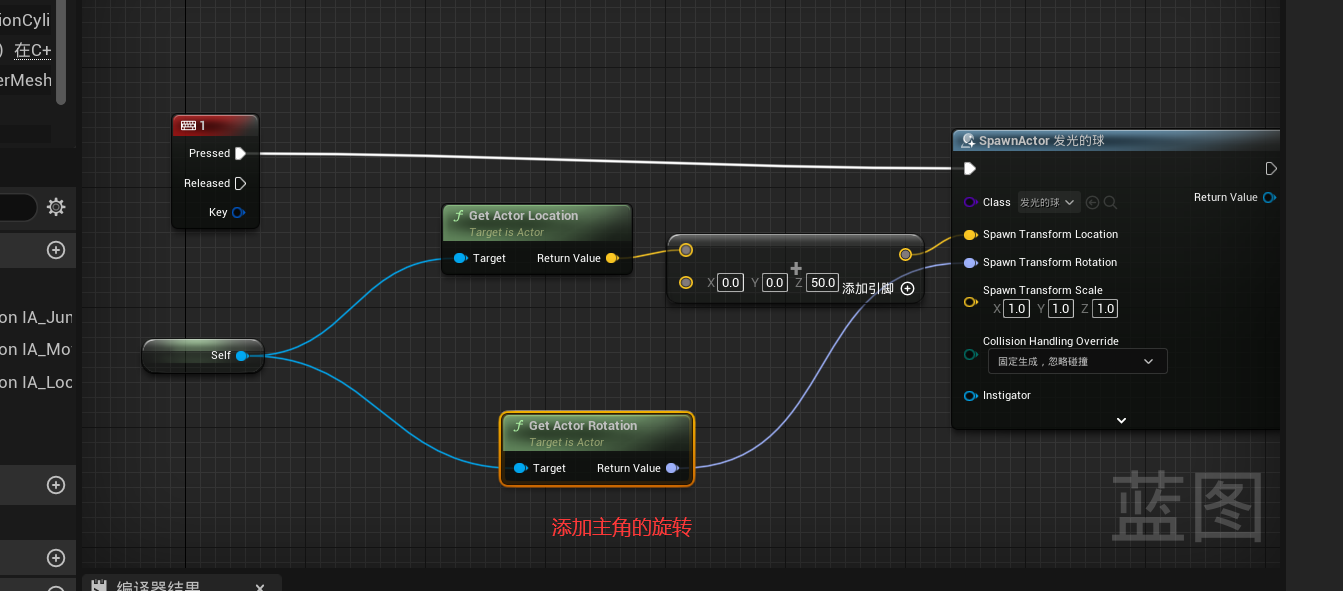Click the search field in the left panel
The height and width of the screenshot is (591, 1343).
pyautogui.click(x=18, y=207)
